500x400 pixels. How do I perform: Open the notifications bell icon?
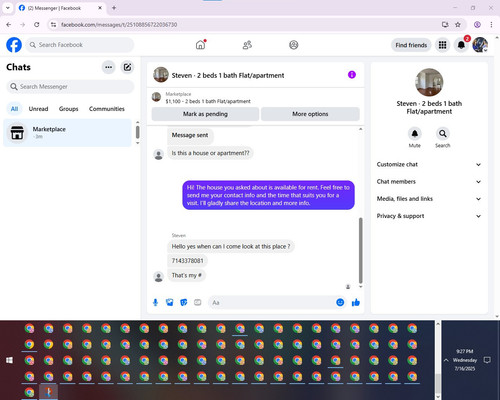[x=461, y=45]
